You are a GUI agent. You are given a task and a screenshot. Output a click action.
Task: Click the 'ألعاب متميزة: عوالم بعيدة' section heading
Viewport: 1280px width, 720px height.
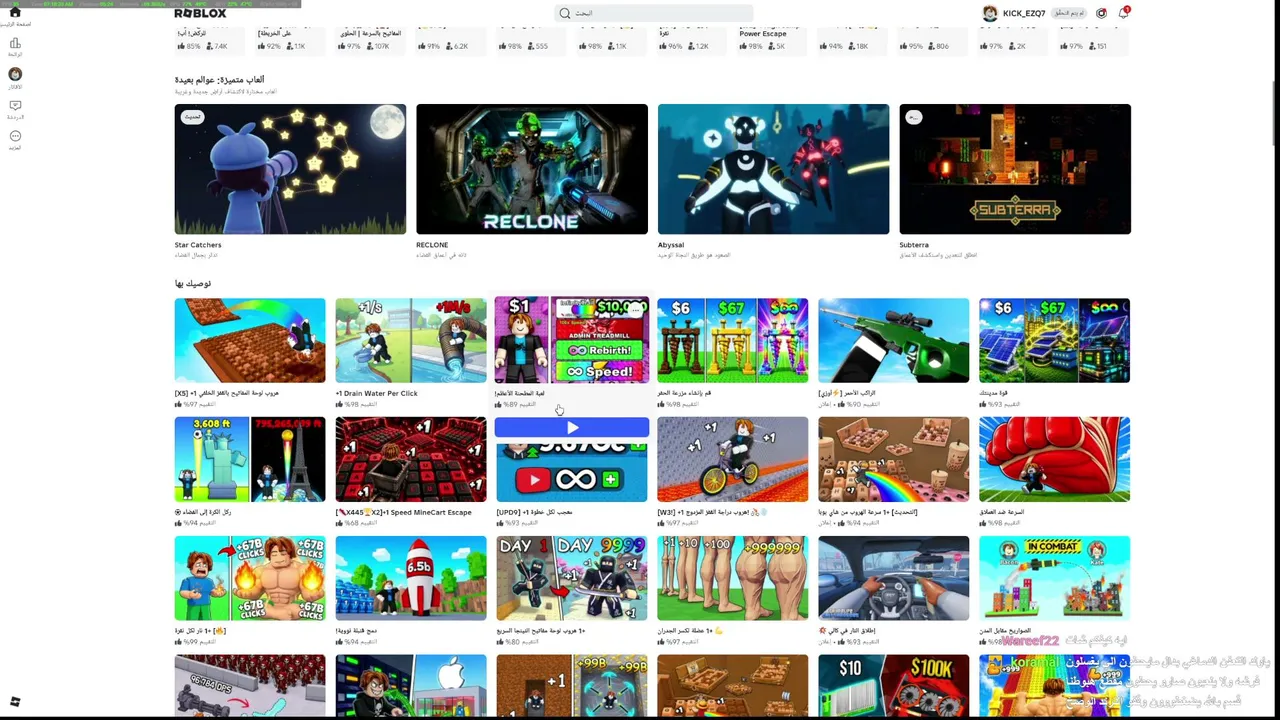pyautogui.click(x=219, y=79)
